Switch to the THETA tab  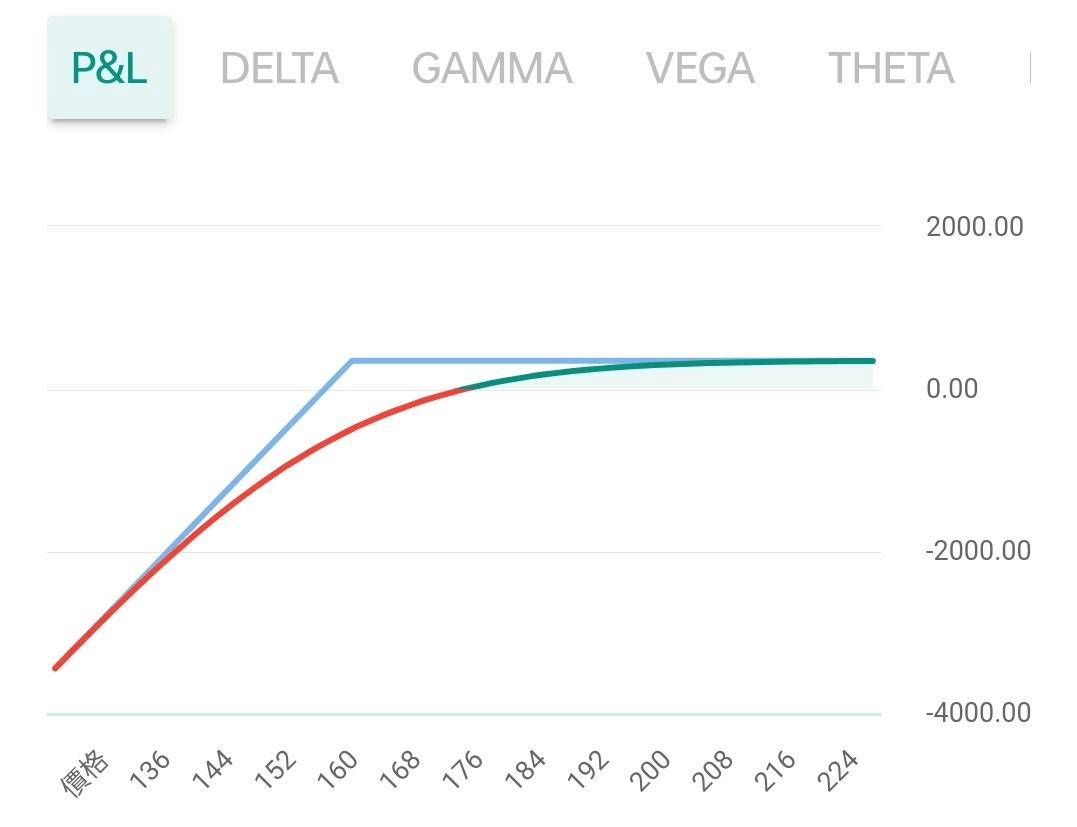(x=890, y=68)
